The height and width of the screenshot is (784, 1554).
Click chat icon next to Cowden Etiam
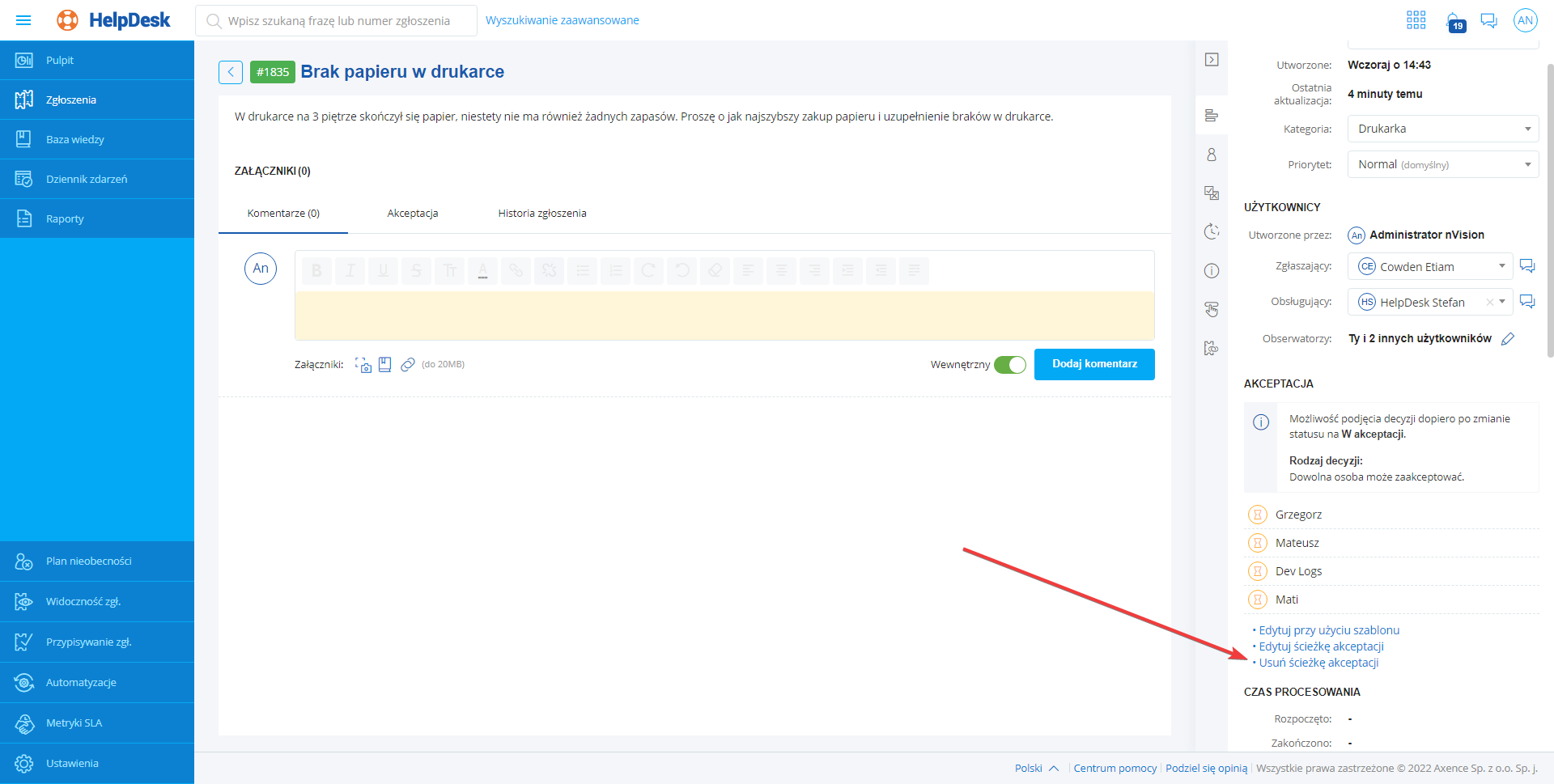(1526, 266)
